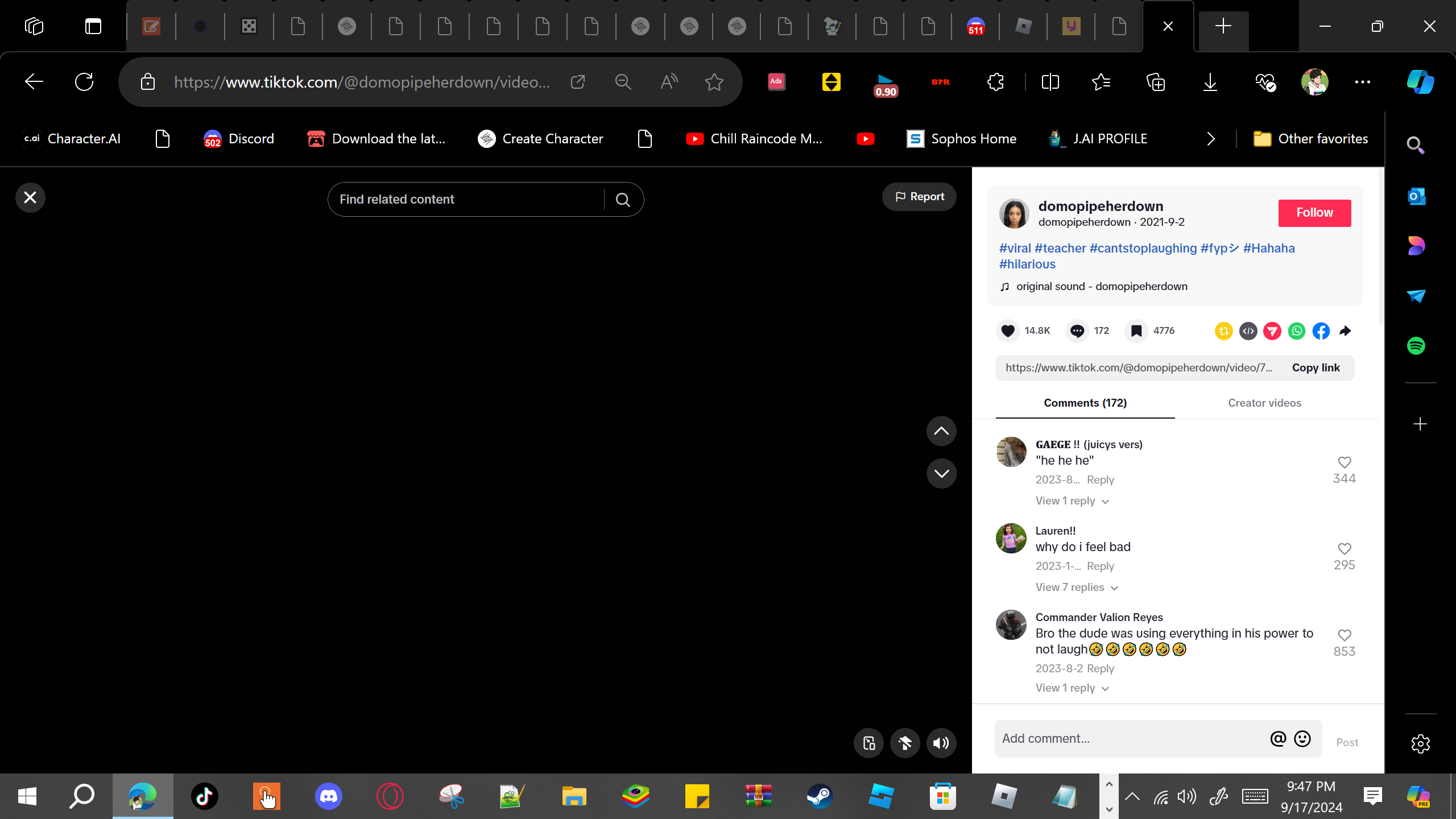Show more bookmarks bar favorites chevron
1456x819 pixels.
point(1211,139)
